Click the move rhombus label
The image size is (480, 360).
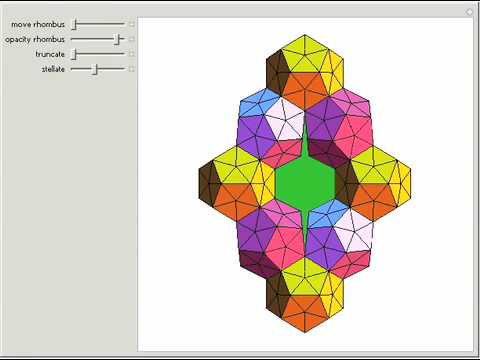[38, 24]
